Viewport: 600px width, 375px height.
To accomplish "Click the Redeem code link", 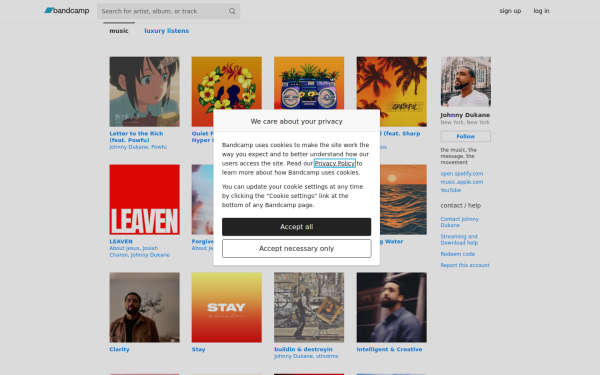I will tap(458, 254).
